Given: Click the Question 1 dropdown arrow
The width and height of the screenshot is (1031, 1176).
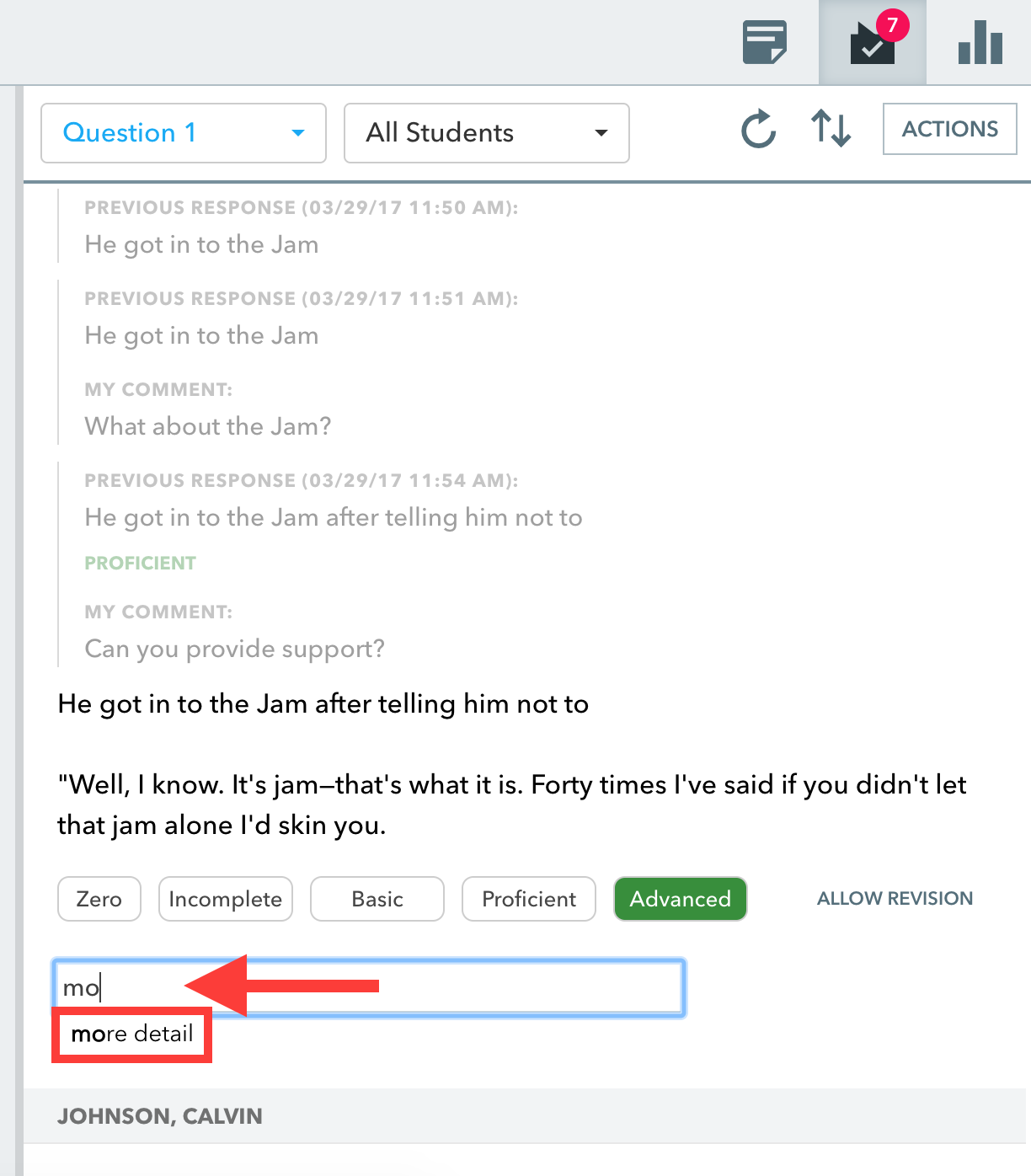Looking at the screenshot, I should (x=297, y=133).
